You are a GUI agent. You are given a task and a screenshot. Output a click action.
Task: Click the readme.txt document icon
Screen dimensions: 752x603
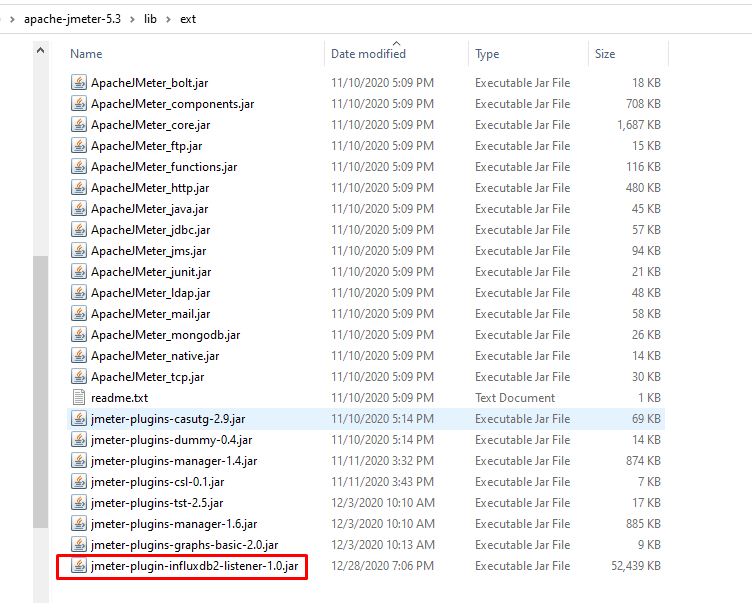(79, 398)
